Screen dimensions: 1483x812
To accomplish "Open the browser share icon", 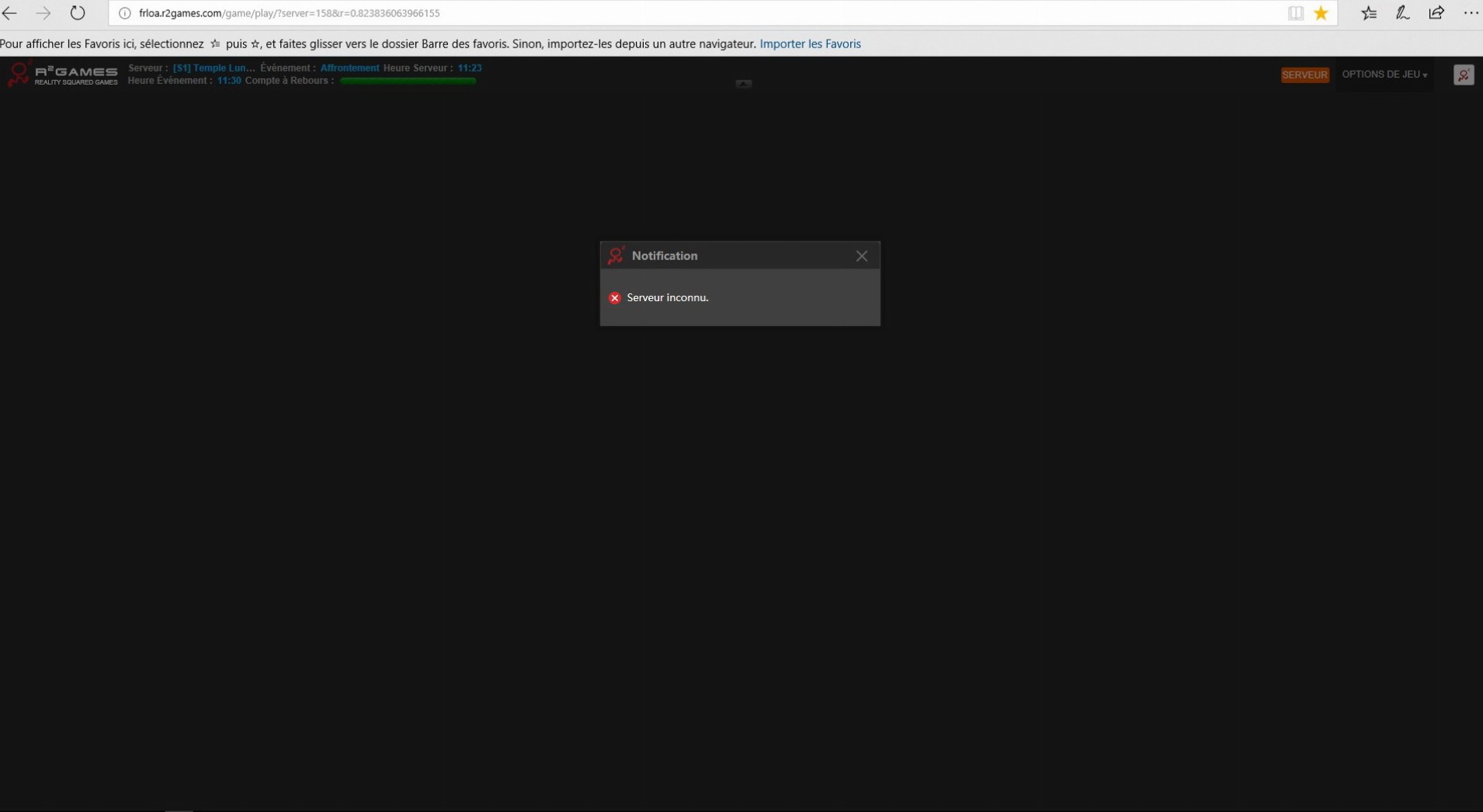I will tap(1436, 13).
